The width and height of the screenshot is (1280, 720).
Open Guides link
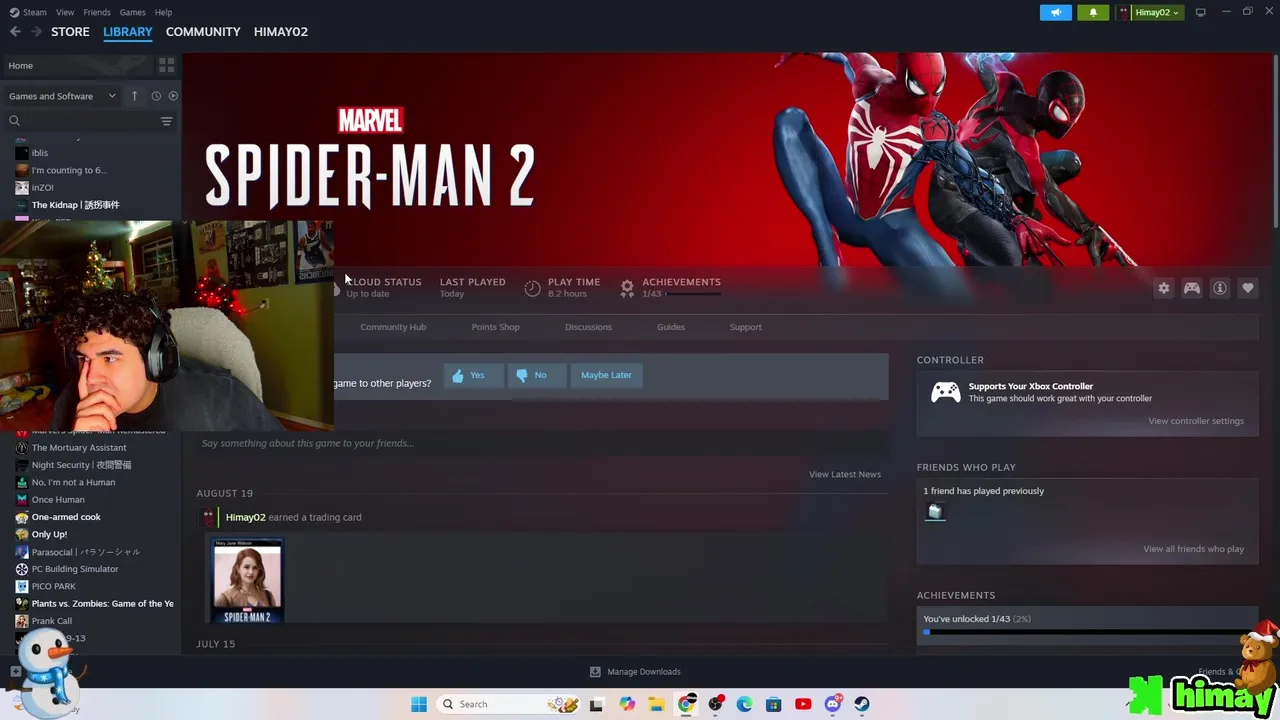pos(671,327)
